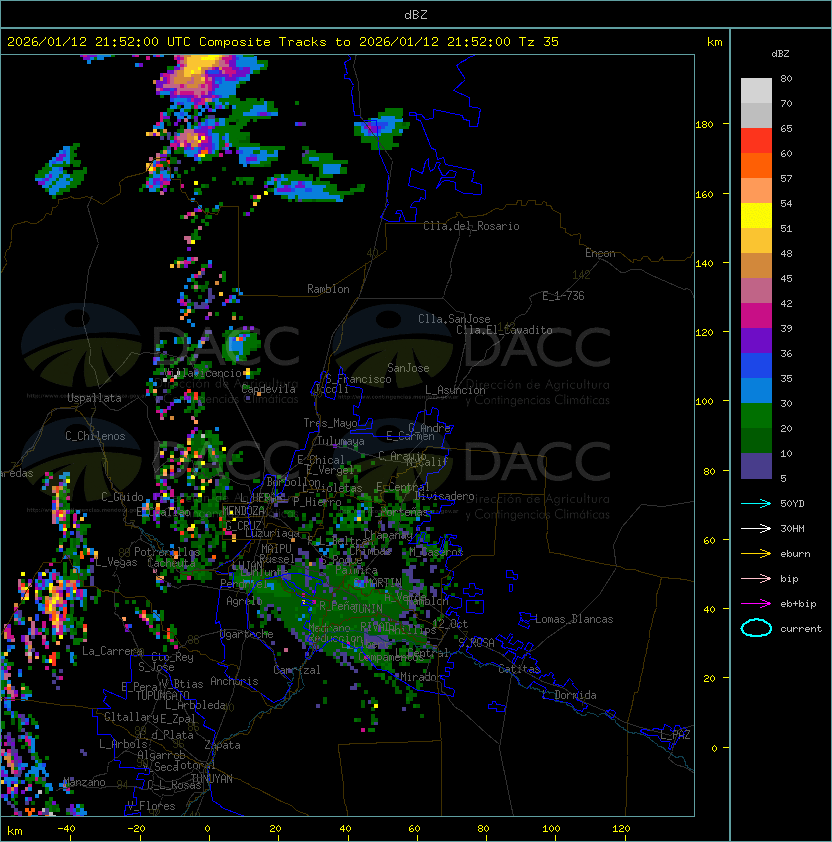832x842 pixels.
Task: Click the Anchoris place label
Action: [x=234, y=681]
